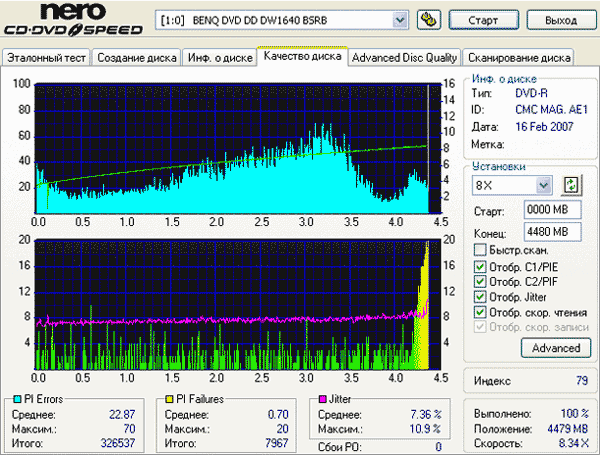
Task: Click the Положение value 4479 MB
Action: [567, 429]
